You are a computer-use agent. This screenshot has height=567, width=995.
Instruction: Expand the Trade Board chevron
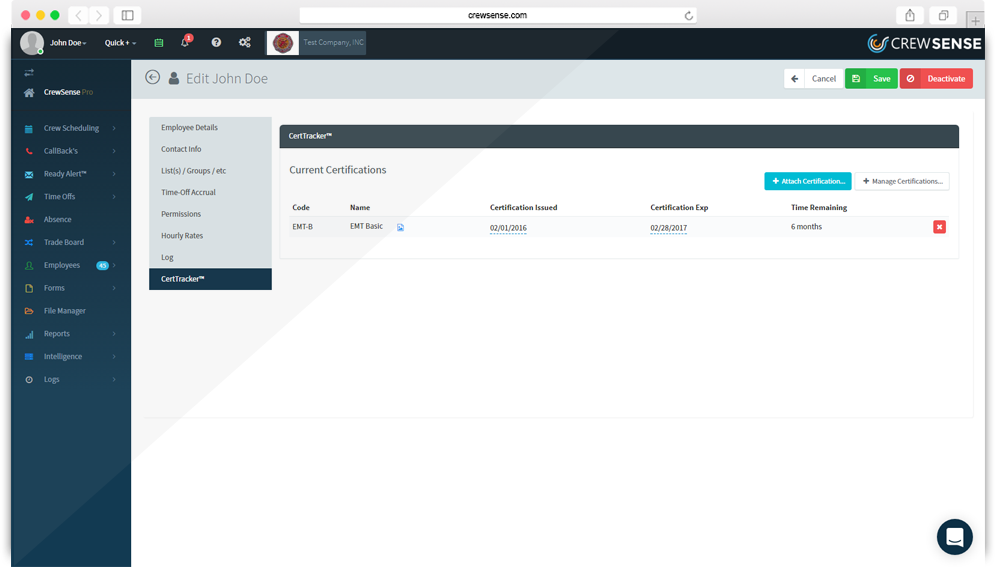(x=114, y=242)
